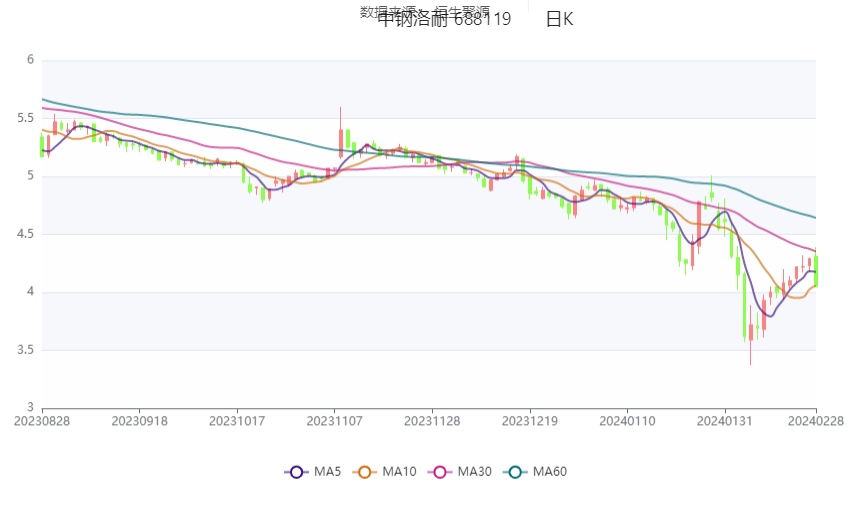
Task: Click the last green candle at 20240228
Action: point(816,268)
